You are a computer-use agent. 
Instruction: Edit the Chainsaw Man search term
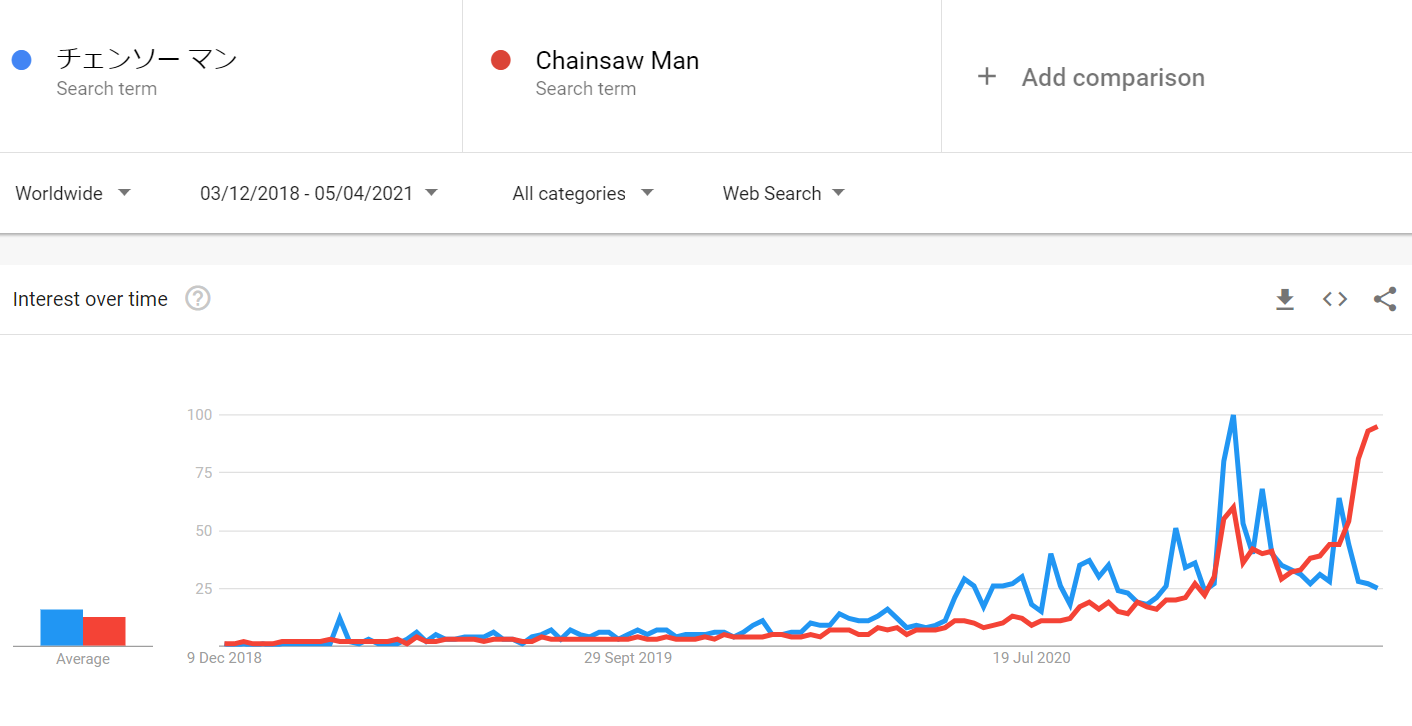click(x=617, y=60)
